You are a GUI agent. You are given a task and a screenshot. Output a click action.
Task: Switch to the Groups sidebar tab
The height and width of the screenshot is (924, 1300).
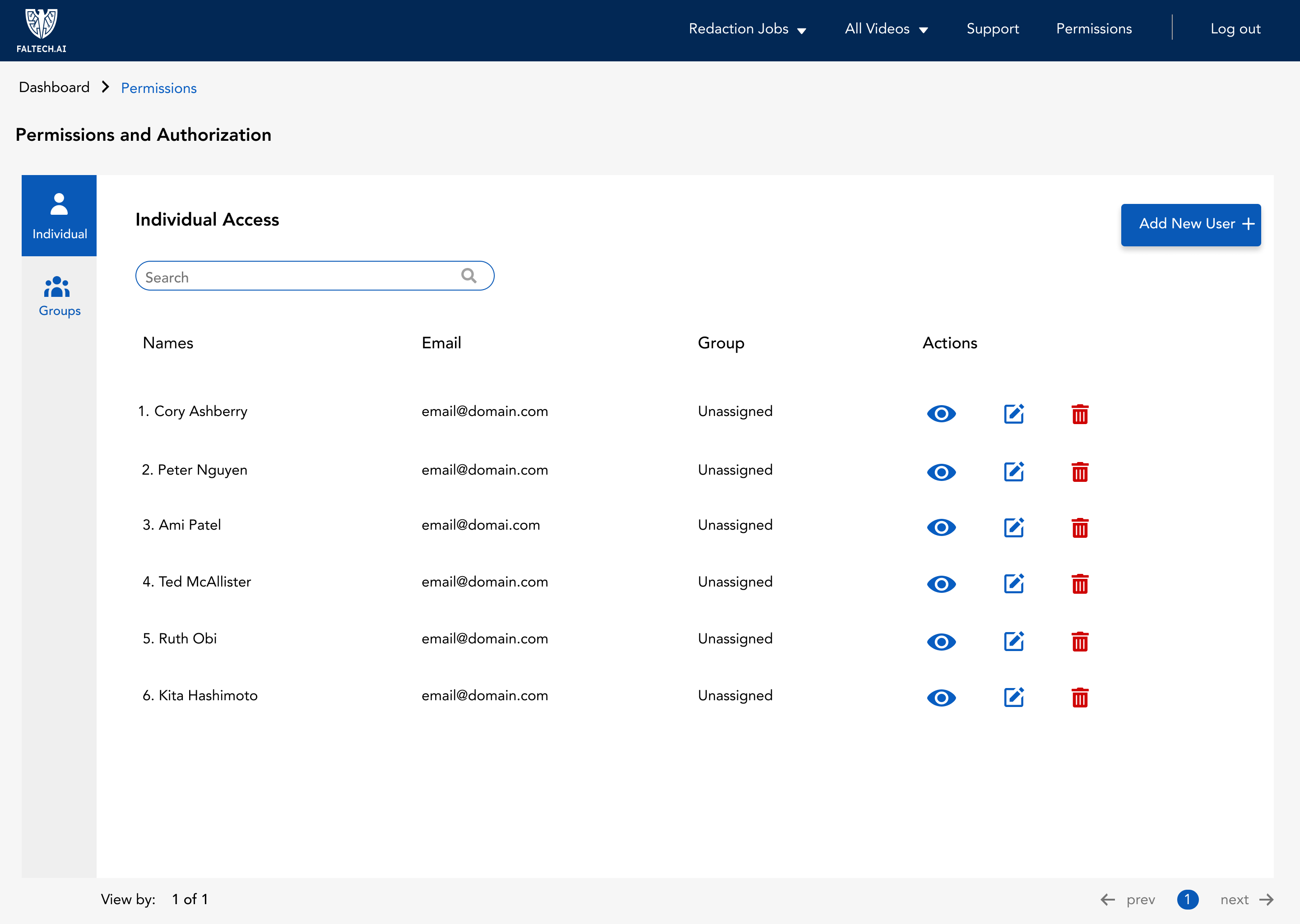59,296
